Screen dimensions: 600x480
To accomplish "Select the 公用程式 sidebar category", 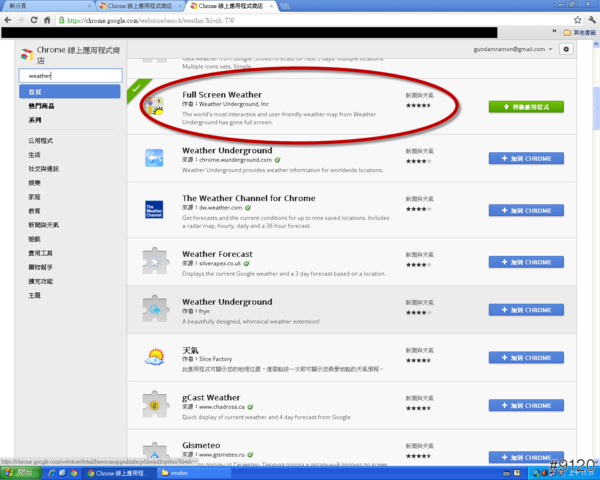I will point(40,141).
